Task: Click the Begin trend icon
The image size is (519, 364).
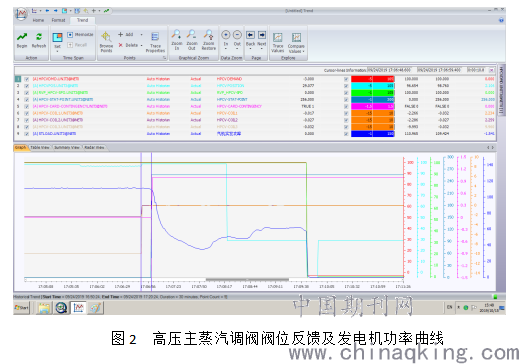Action: [x=22, y=36]
